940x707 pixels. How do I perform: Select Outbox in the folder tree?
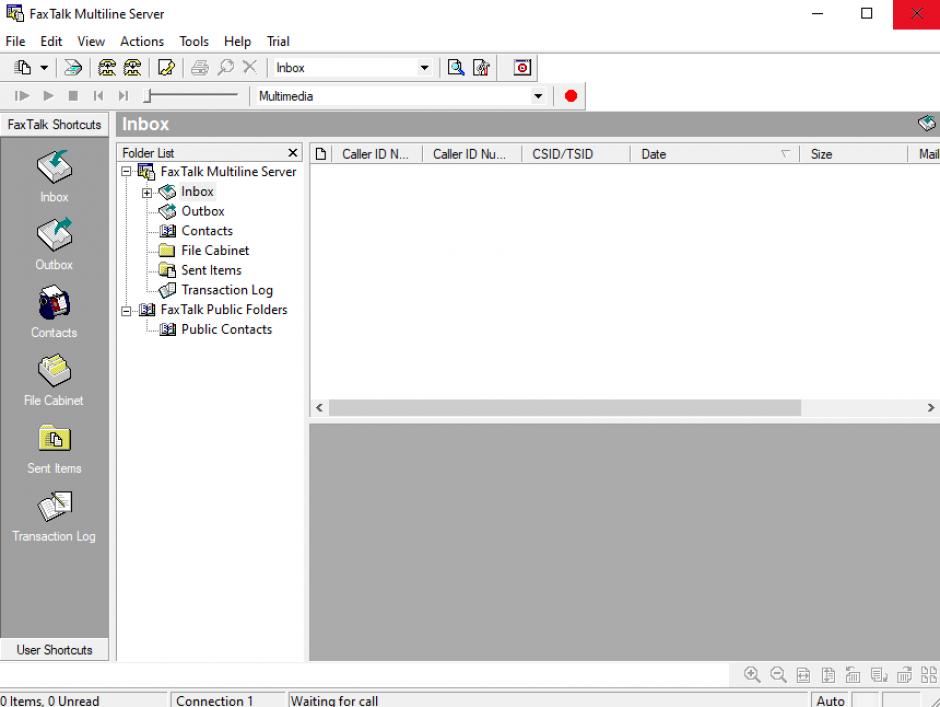(x=203, y=211)
